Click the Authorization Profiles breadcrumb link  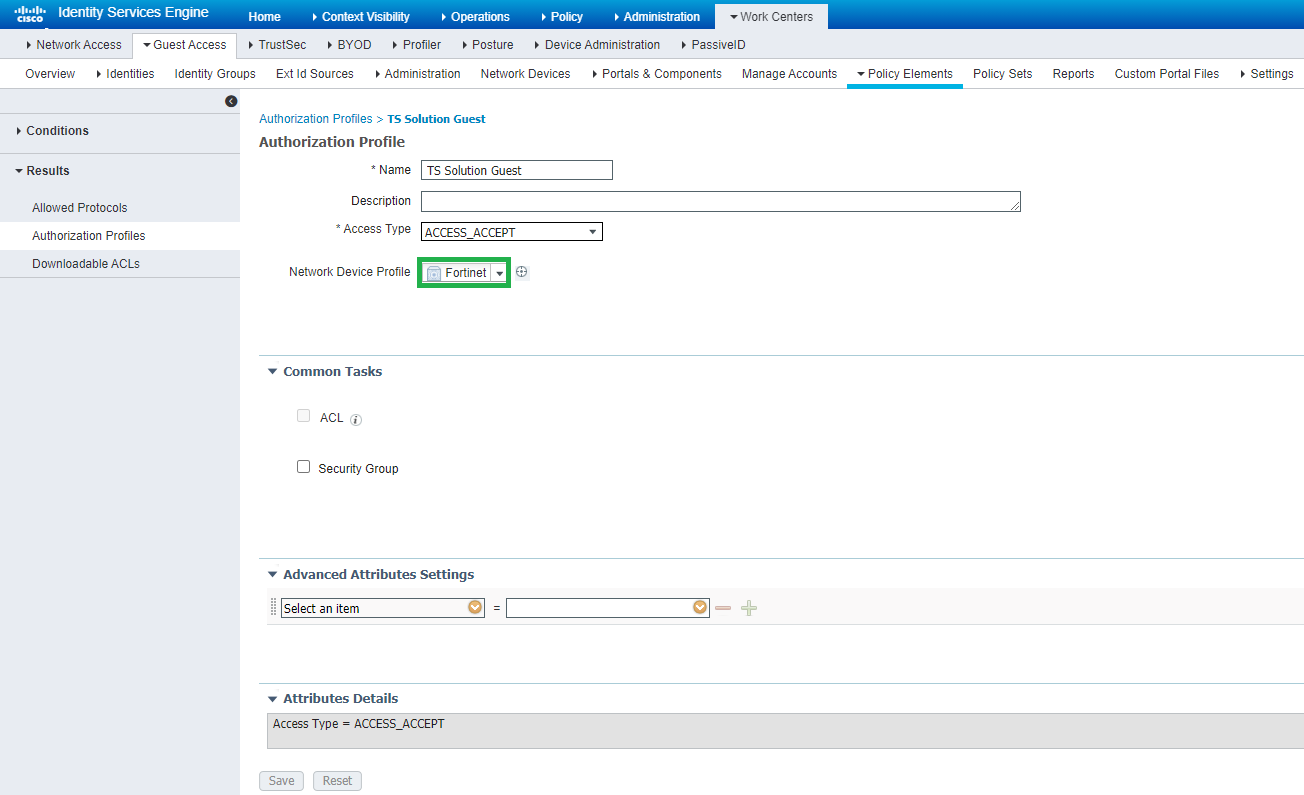click(x=316, y=119)
